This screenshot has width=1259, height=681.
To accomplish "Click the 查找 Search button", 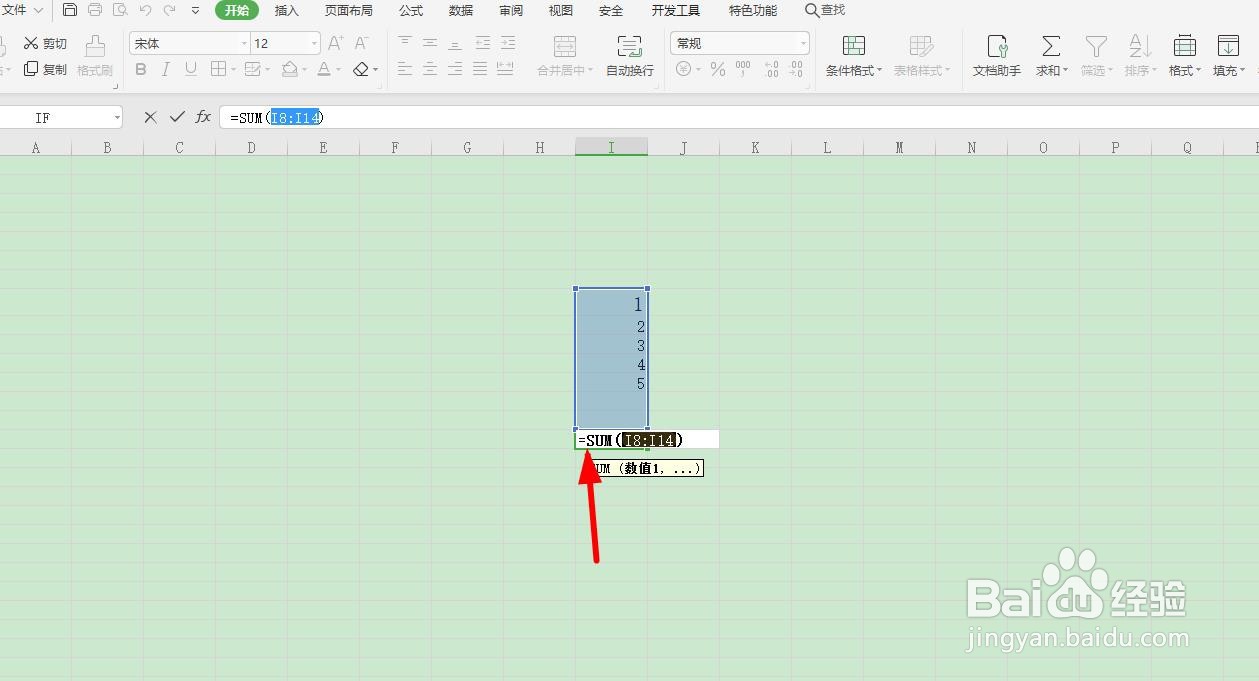I will click(x=825, y=10).
